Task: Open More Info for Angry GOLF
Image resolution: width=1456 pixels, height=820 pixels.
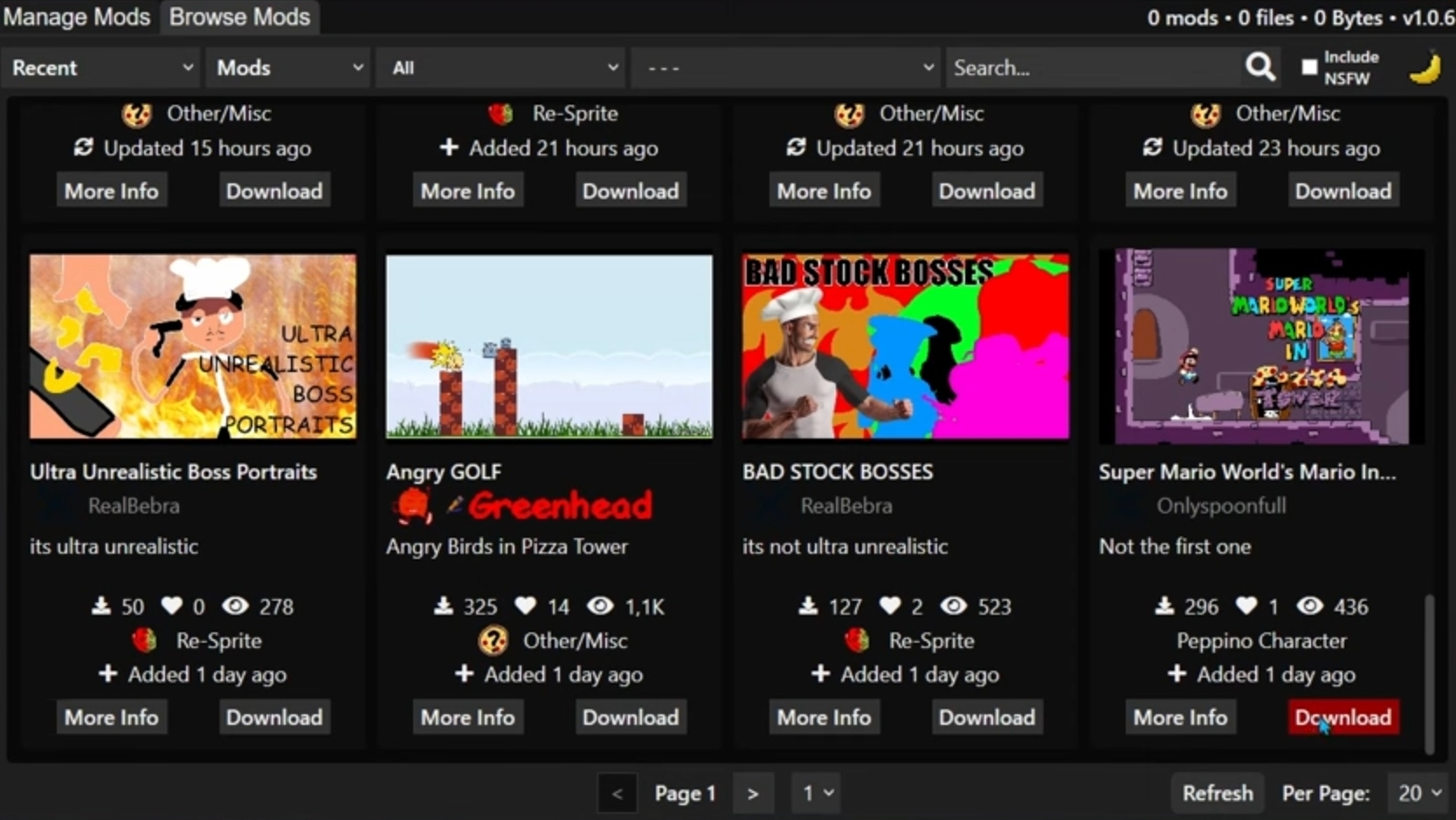Action: [468, 717]
